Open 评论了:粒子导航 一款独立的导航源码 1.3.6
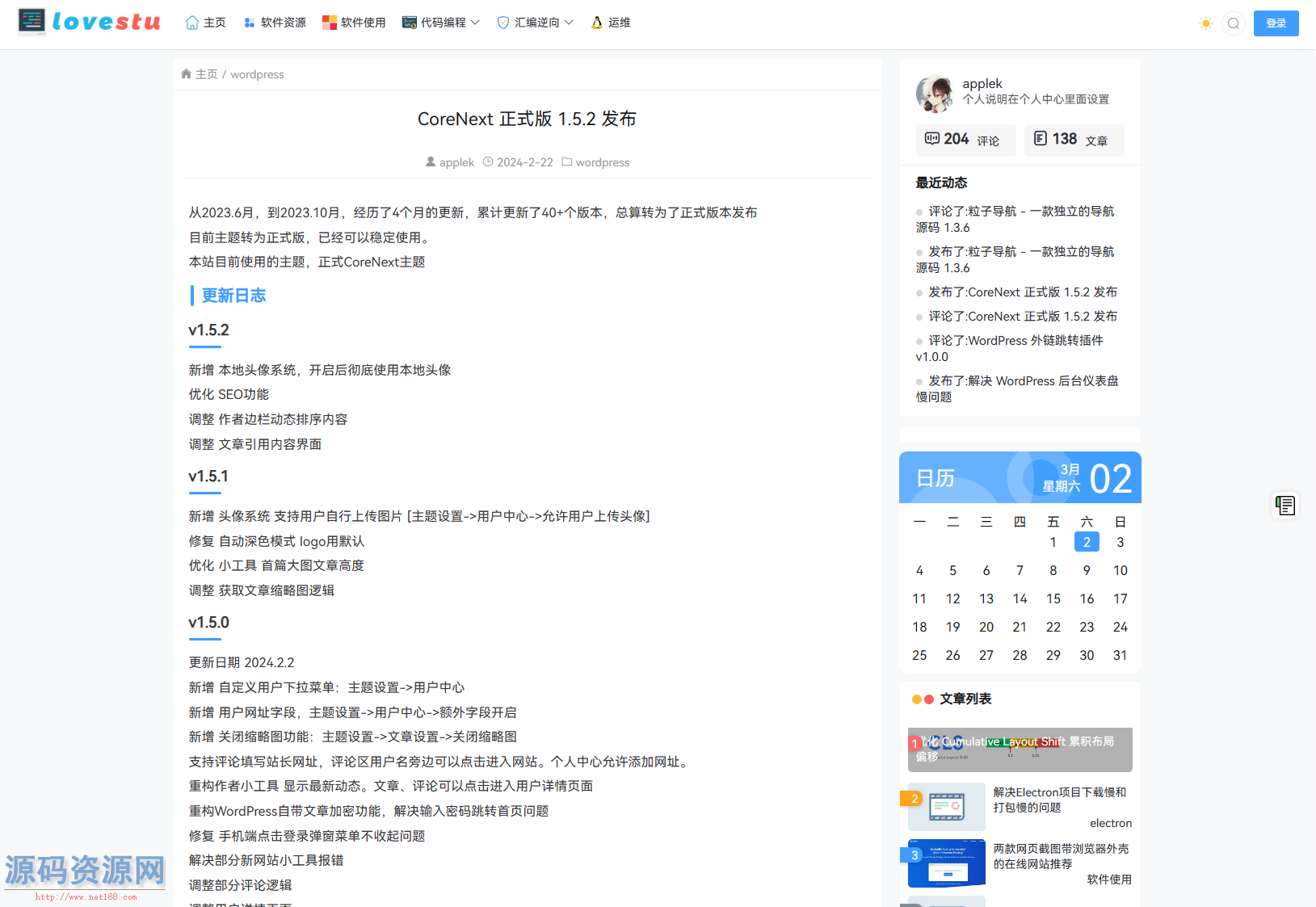Image resolution: width=1316 pixels, height=907 pixels. pyautogui.click(x=1015, y=220)
